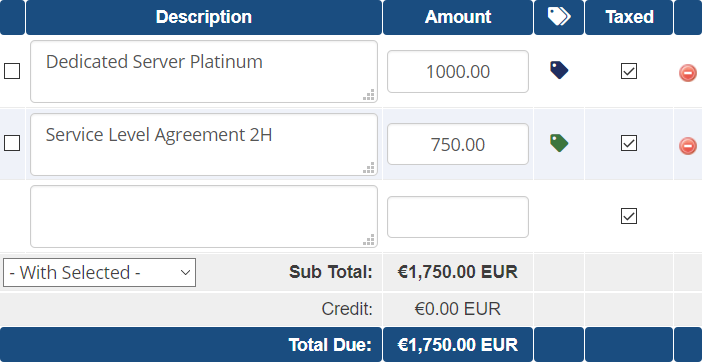Grab the resize handle of Dedicated Server description
Viewport: 702px width, 362px height.
click(x=369, y=95)
